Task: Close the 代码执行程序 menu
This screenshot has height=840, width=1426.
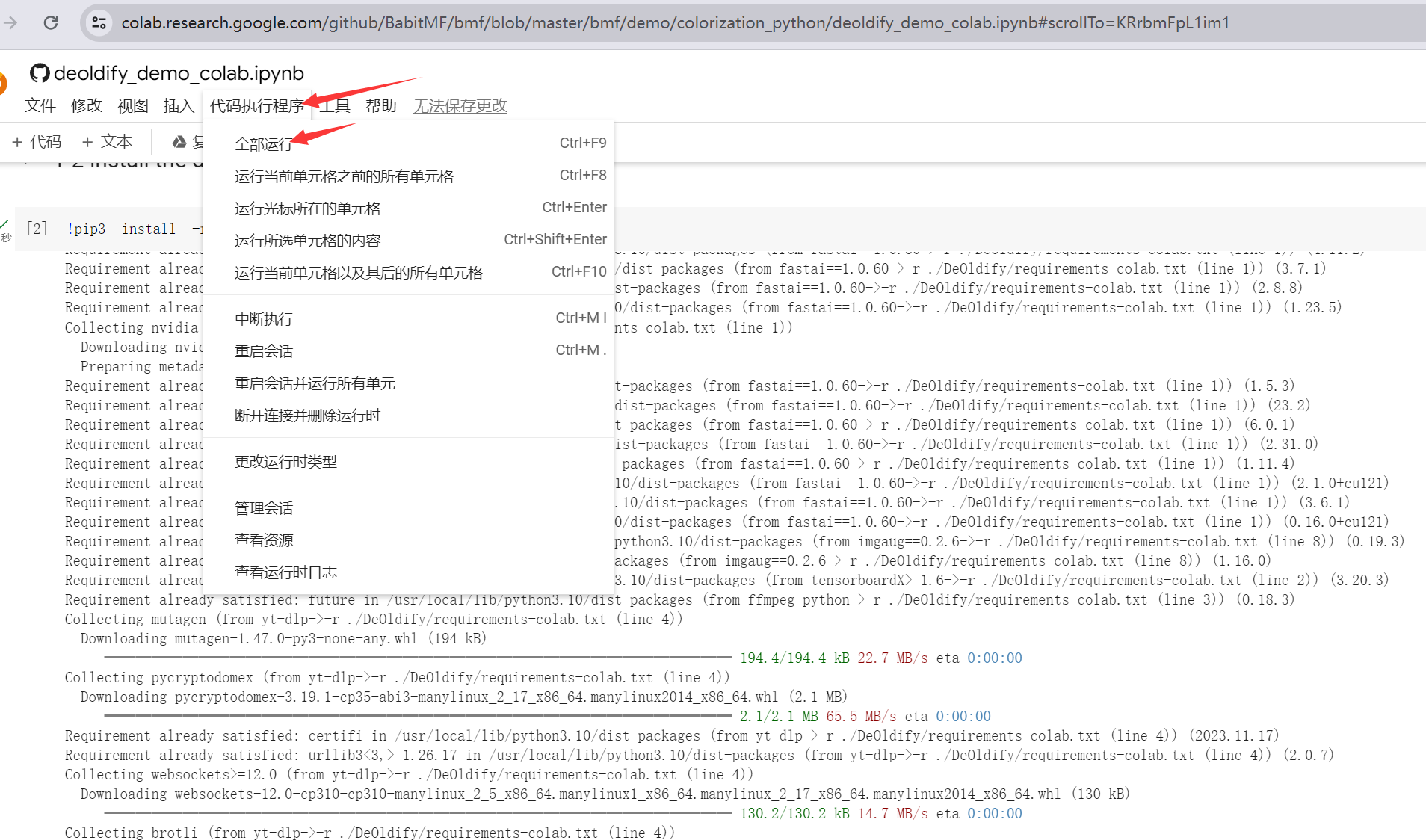Action: click(x=257, y=105)
